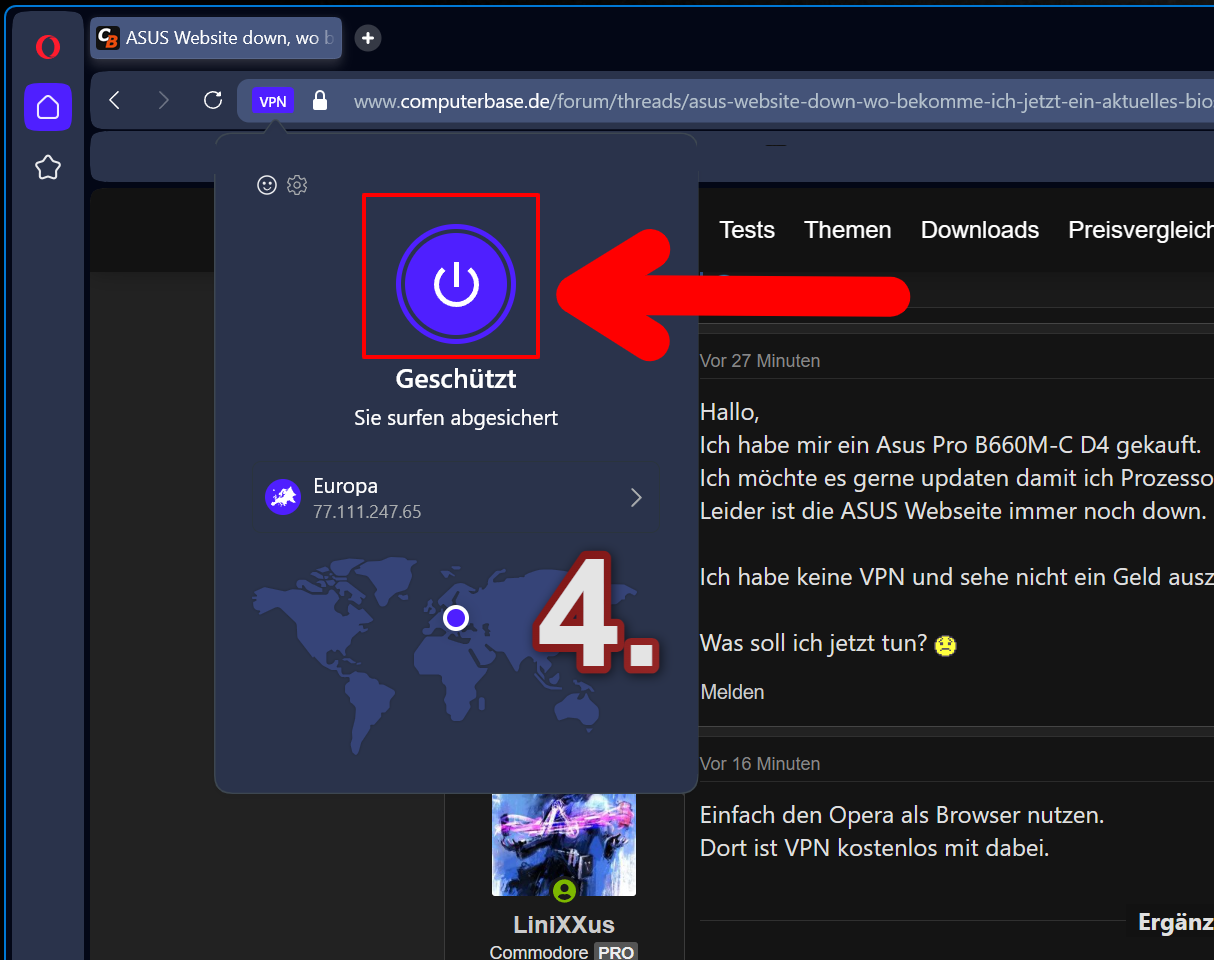Expand the Europa location chooser arrow
Viewport: 1214px width, 960px height.
point(636,498)
